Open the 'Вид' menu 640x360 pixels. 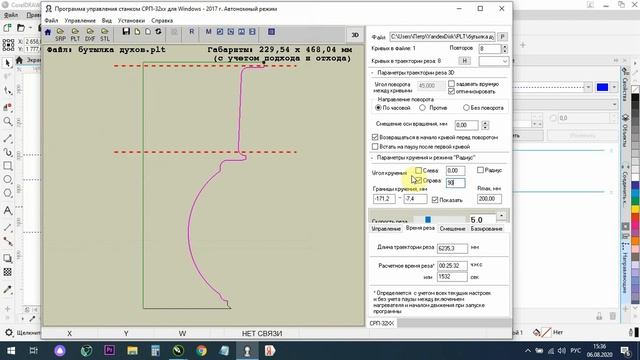pyautogui.click(x=107, y=20)
